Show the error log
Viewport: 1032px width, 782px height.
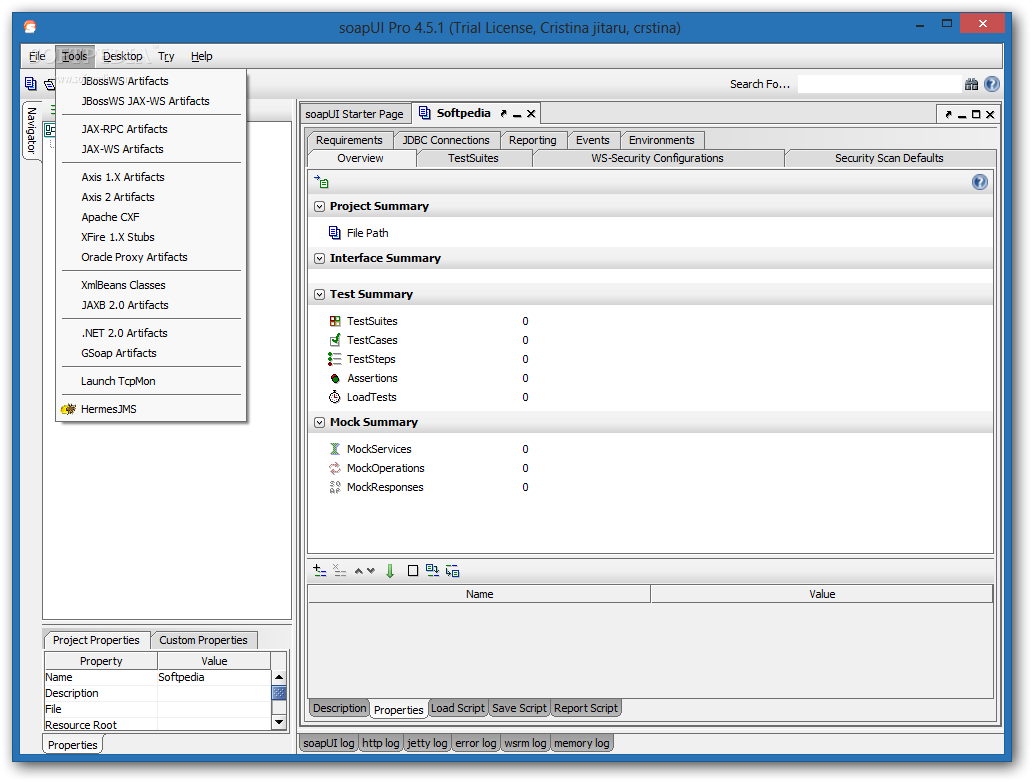pos(476,743)
